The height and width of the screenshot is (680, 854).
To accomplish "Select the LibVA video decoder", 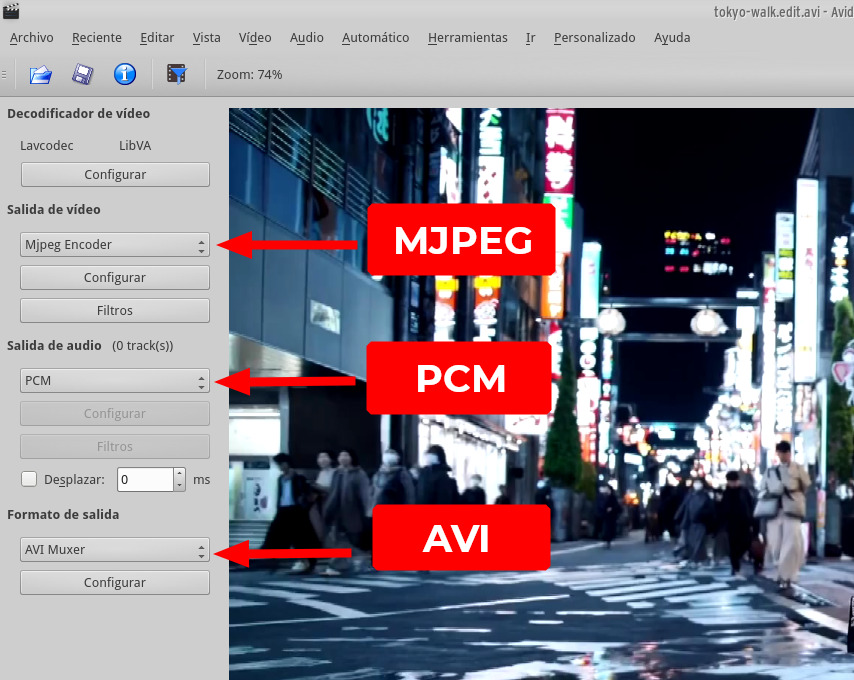I will tap(135, 145).
